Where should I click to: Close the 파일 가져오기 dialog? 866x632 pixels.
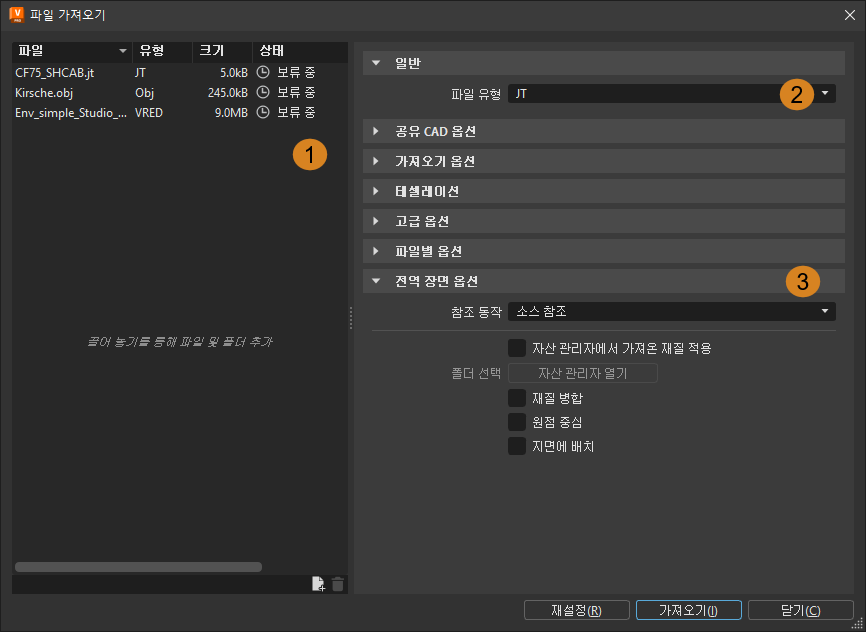click(x=849, y=15)
